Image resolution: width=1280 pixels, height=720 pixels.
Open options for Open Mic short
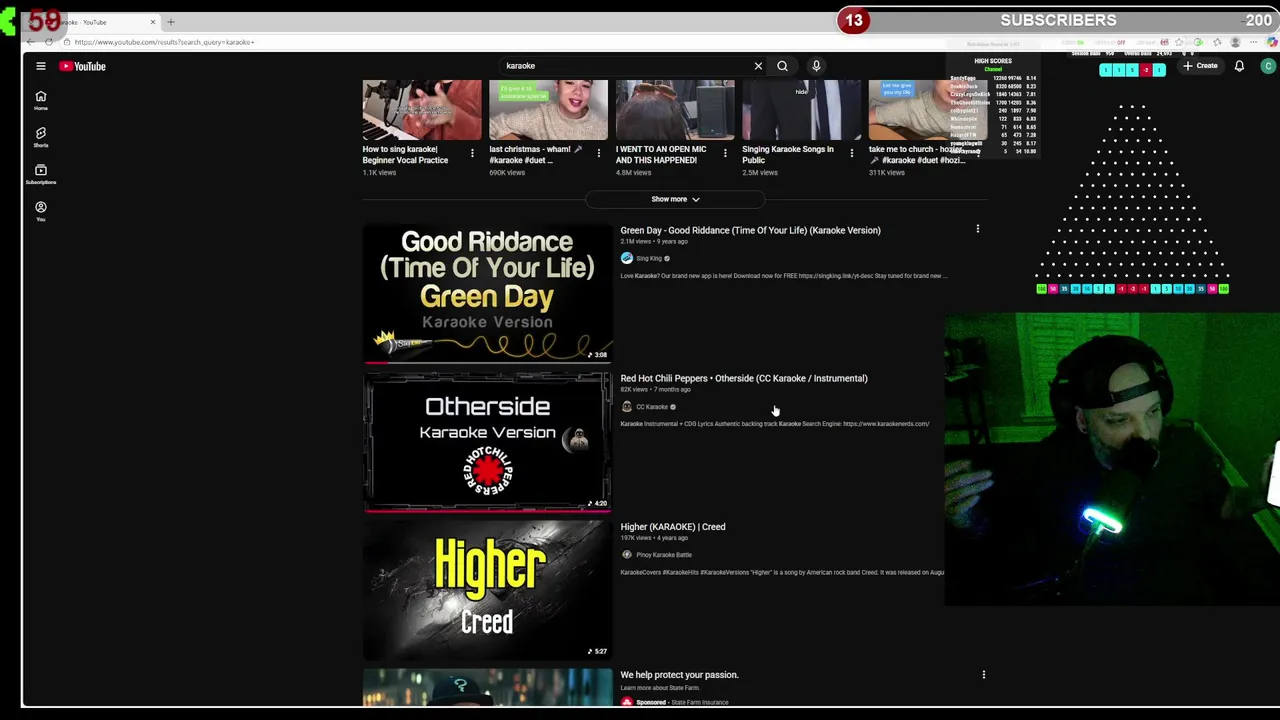click(725, 153)
